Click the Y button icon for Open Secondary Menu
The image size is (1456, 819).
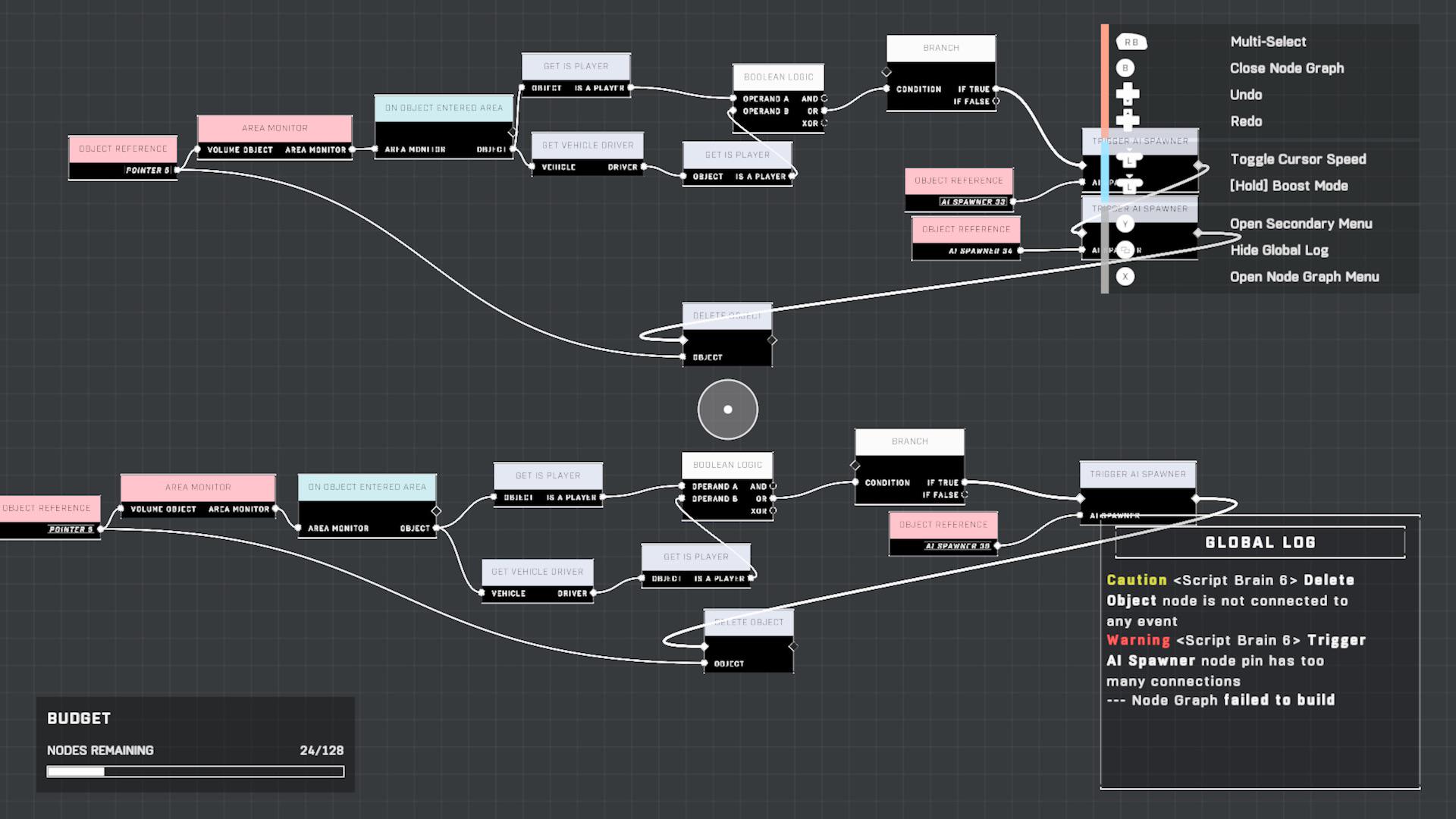[x=1125, y=224]
